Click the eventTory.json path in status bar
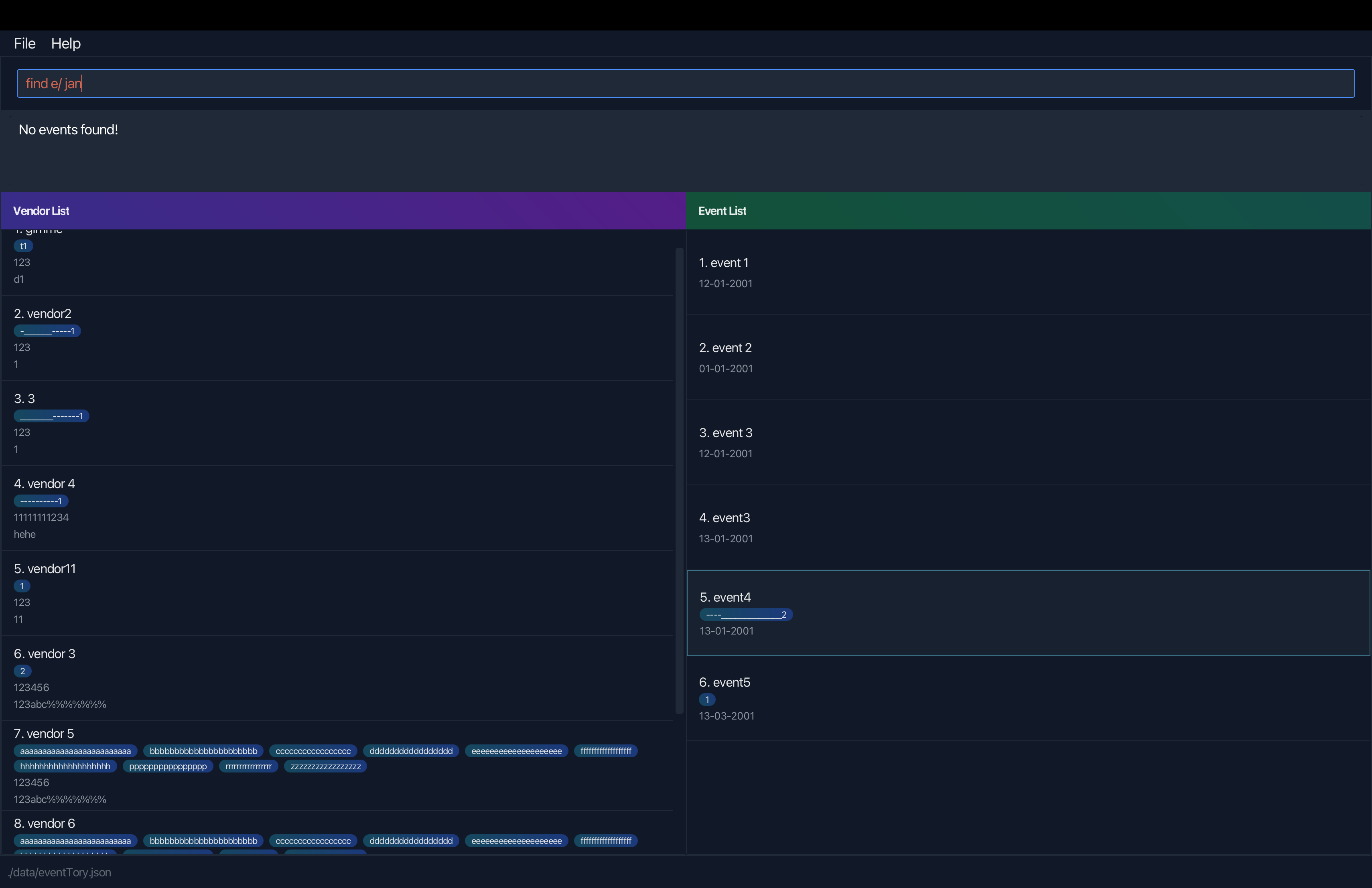The height and width of the screenshot is (888, 1372). pyautogui.click(x=60, y=872)
